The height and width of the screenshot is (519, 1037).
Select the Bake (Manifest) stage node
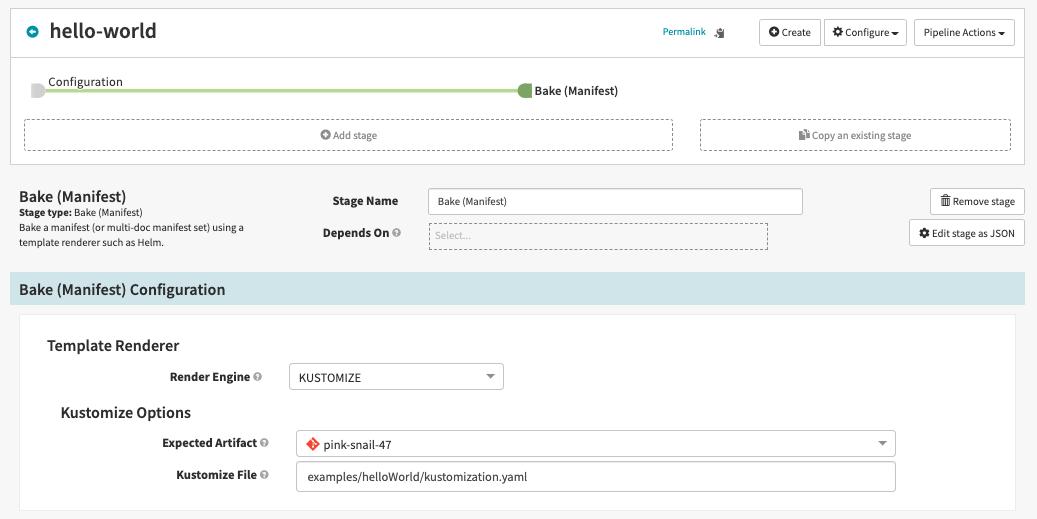(525, 91)
